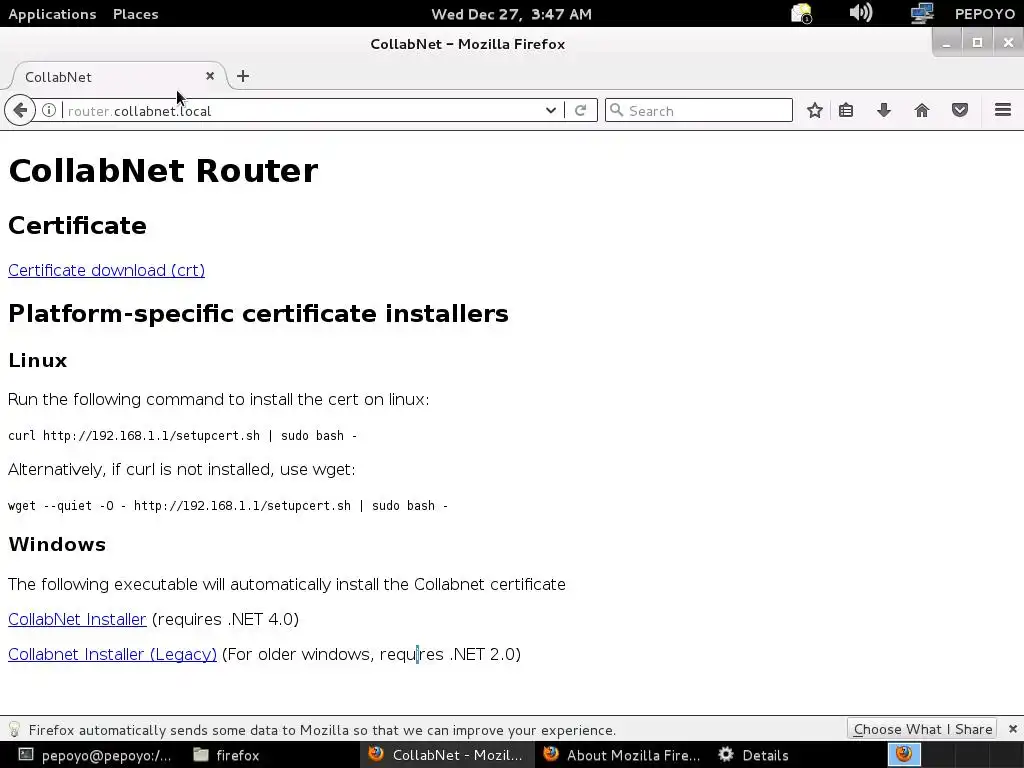The width and height of the screenshot is (1024, 768).
Task: Bookmark this page with the star icon
Action: point(814,110)
